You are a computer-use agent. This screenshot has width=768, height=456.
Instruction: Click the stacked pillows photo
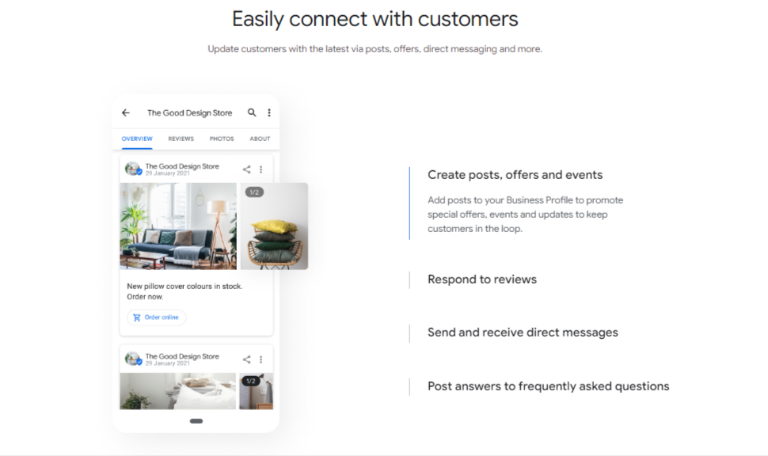coord(274,226)
